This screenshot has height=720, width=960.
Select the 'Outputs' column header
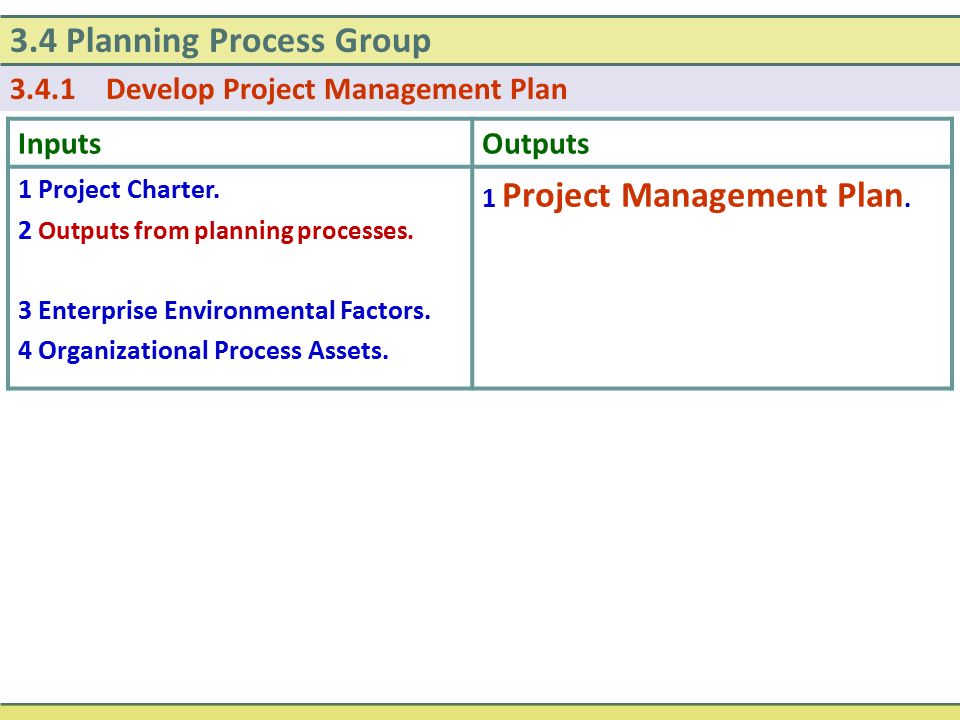(x=535, y=144)
